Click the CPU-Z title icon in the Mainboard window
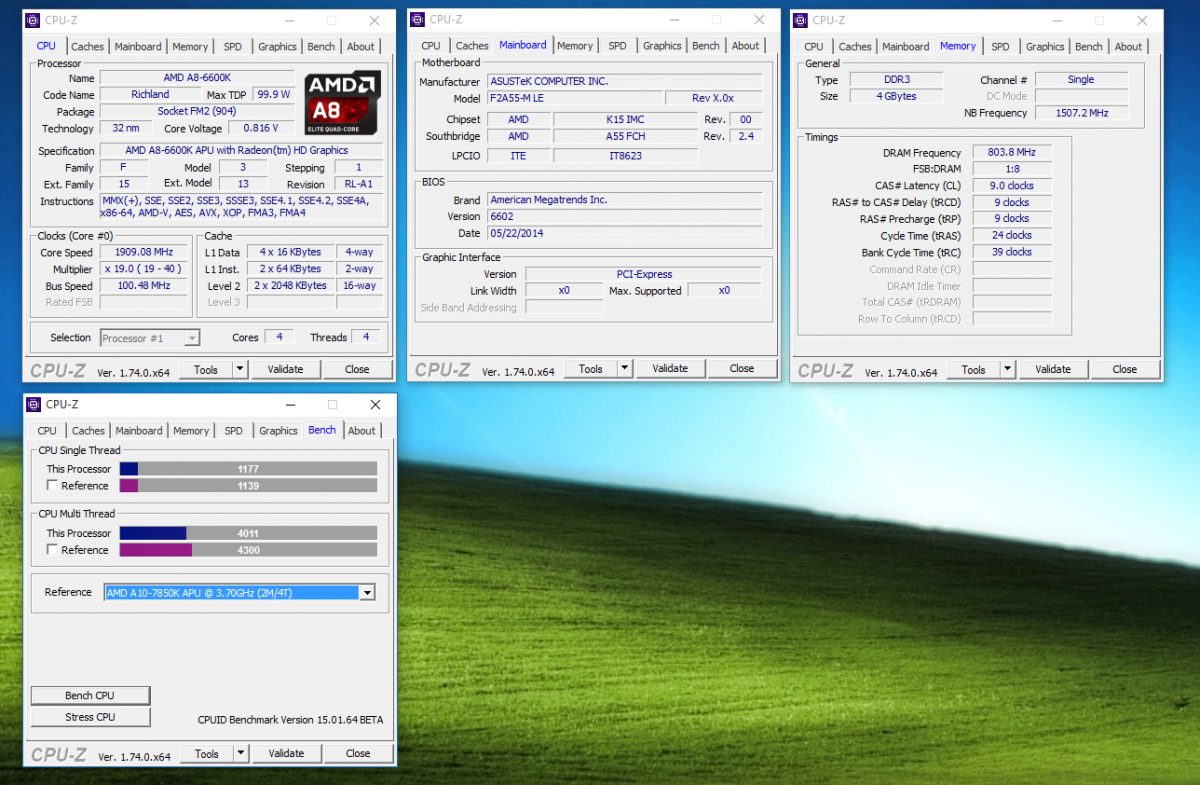This screenshot has height=785, width=1200. tap(417, 19)
